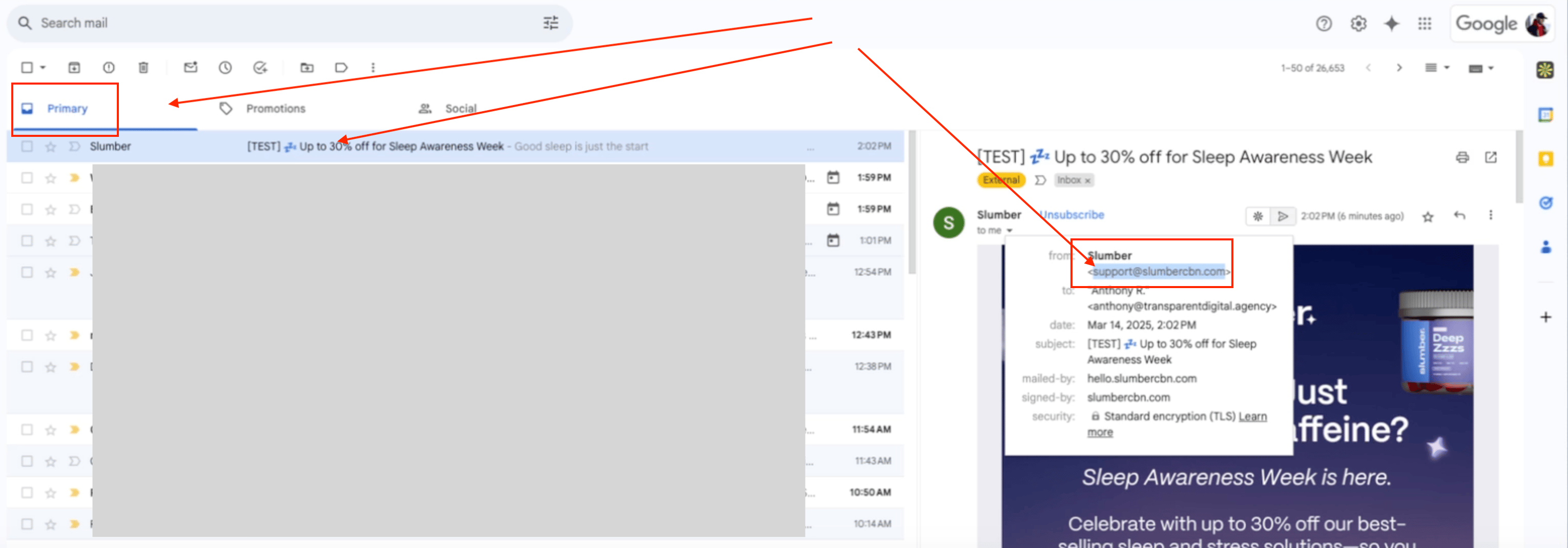Report the conversation as spam
This screenshot has width=1568, height=548.
point(109,68)
